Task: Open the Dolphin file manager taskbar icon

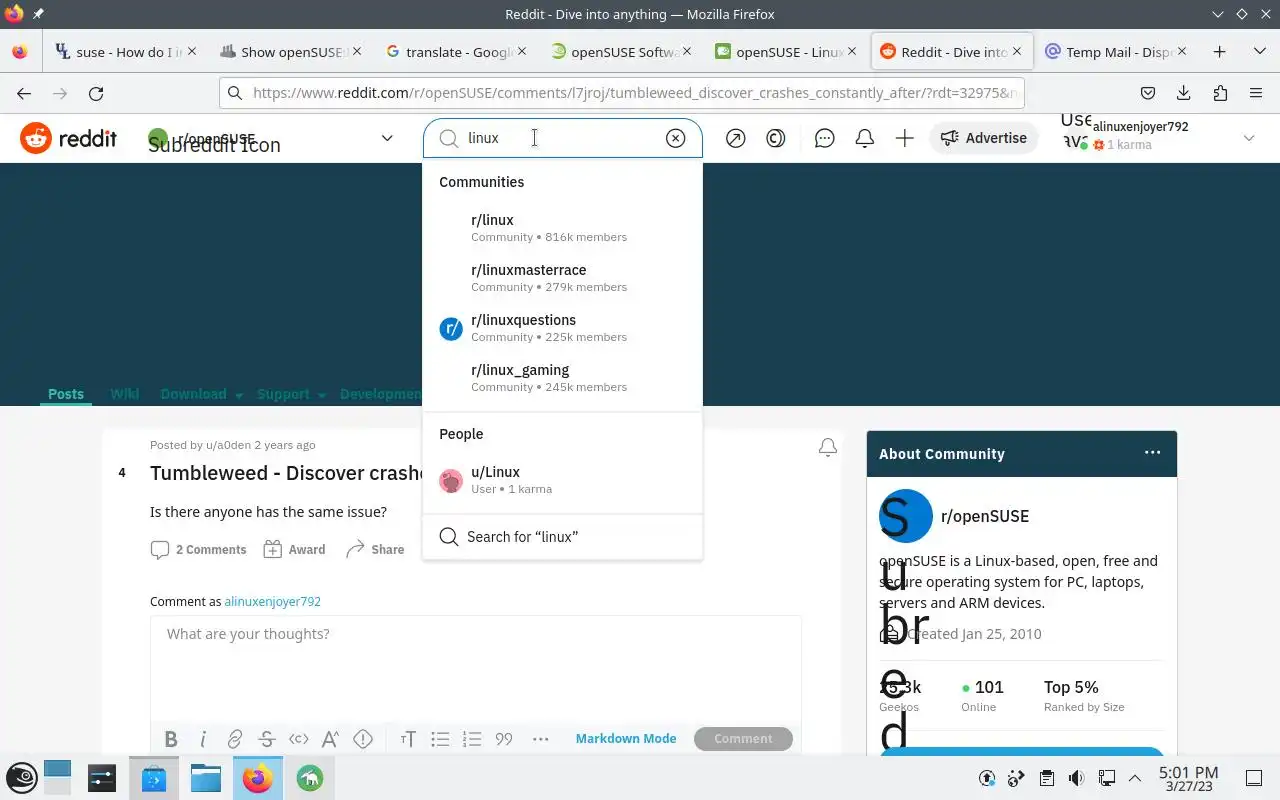Action: pos(205,778)
